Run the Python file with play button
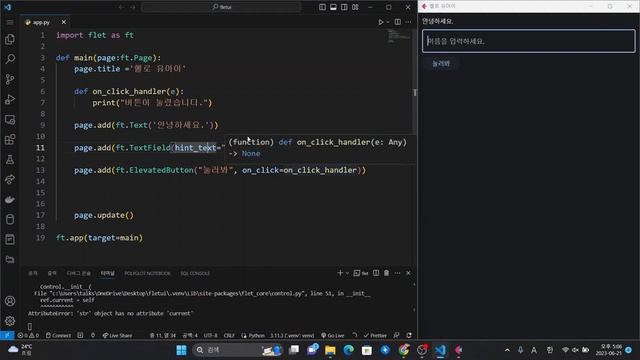Viewport: 640px width, 360px height. pos(380,22)
